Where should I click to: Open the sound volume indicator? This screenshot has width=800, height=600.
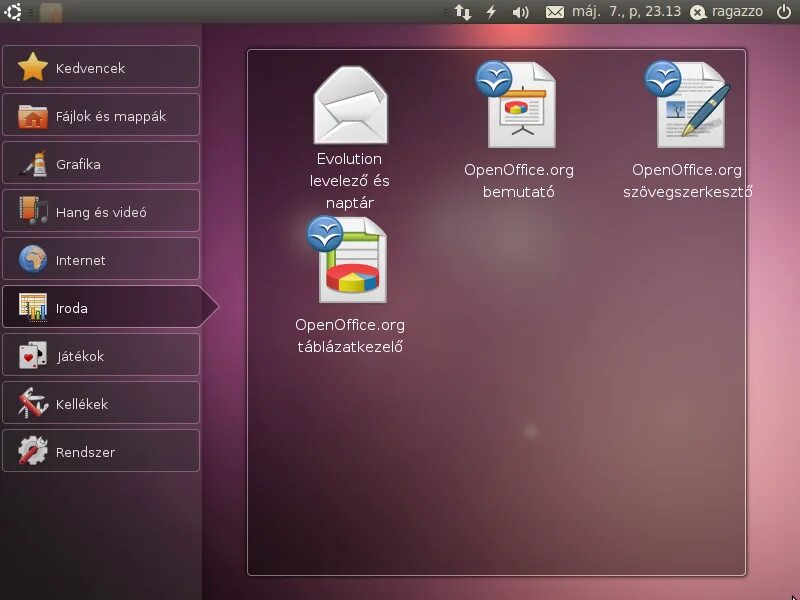[x=520, y=12]
